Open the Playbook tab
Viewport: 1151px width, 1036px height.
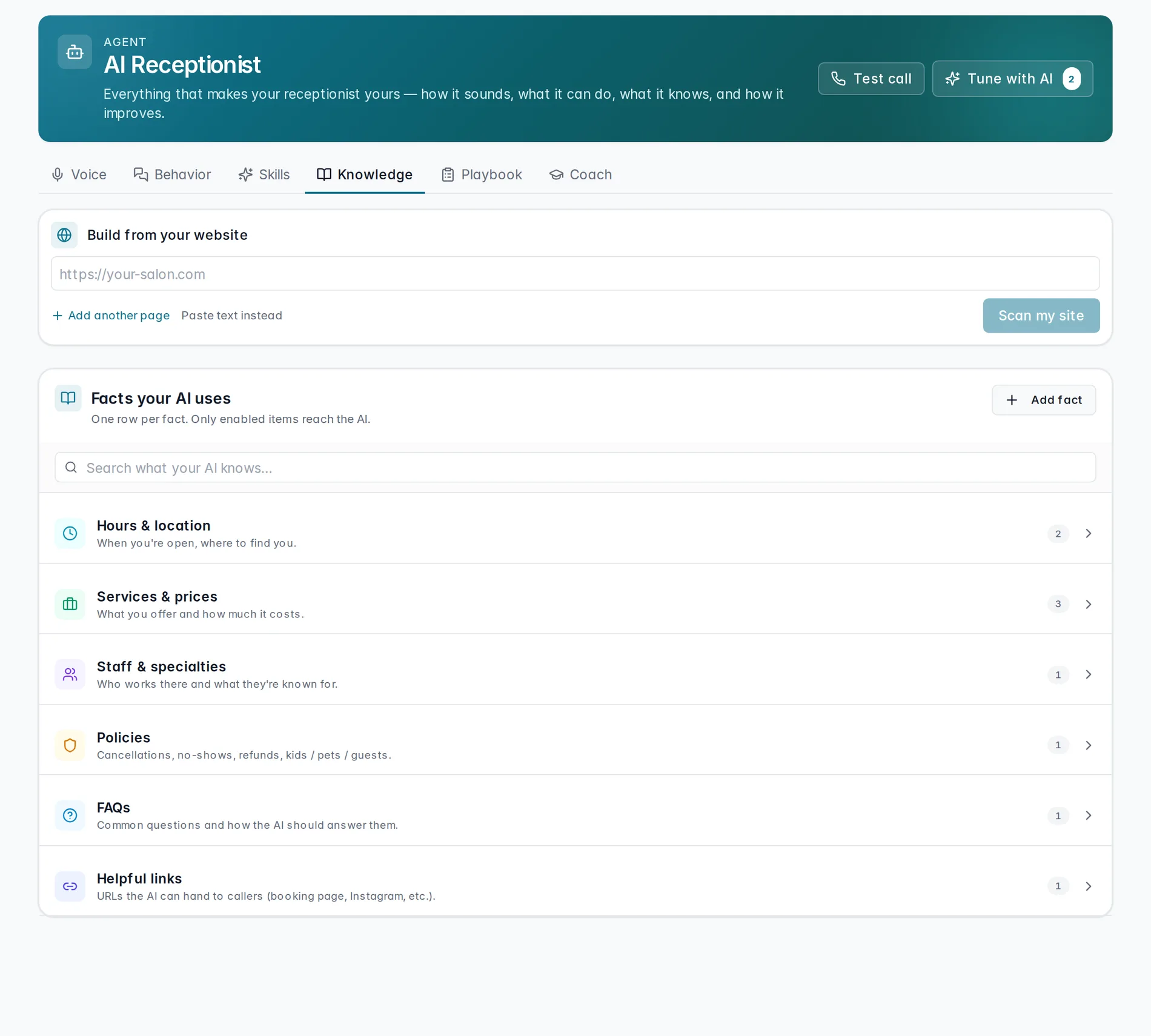(482, 174)
